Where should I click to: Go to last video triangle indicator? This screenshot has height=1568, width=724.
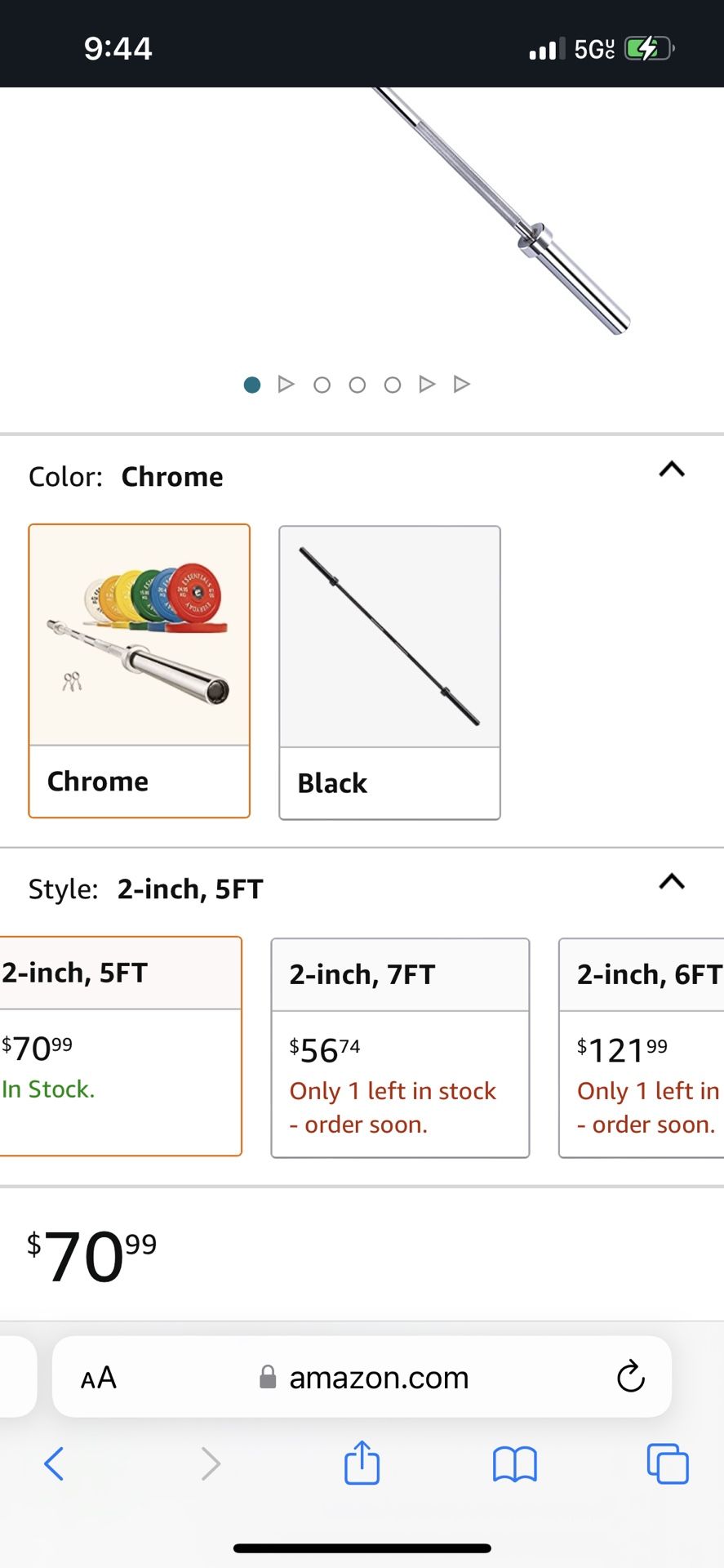pos(462,384)
